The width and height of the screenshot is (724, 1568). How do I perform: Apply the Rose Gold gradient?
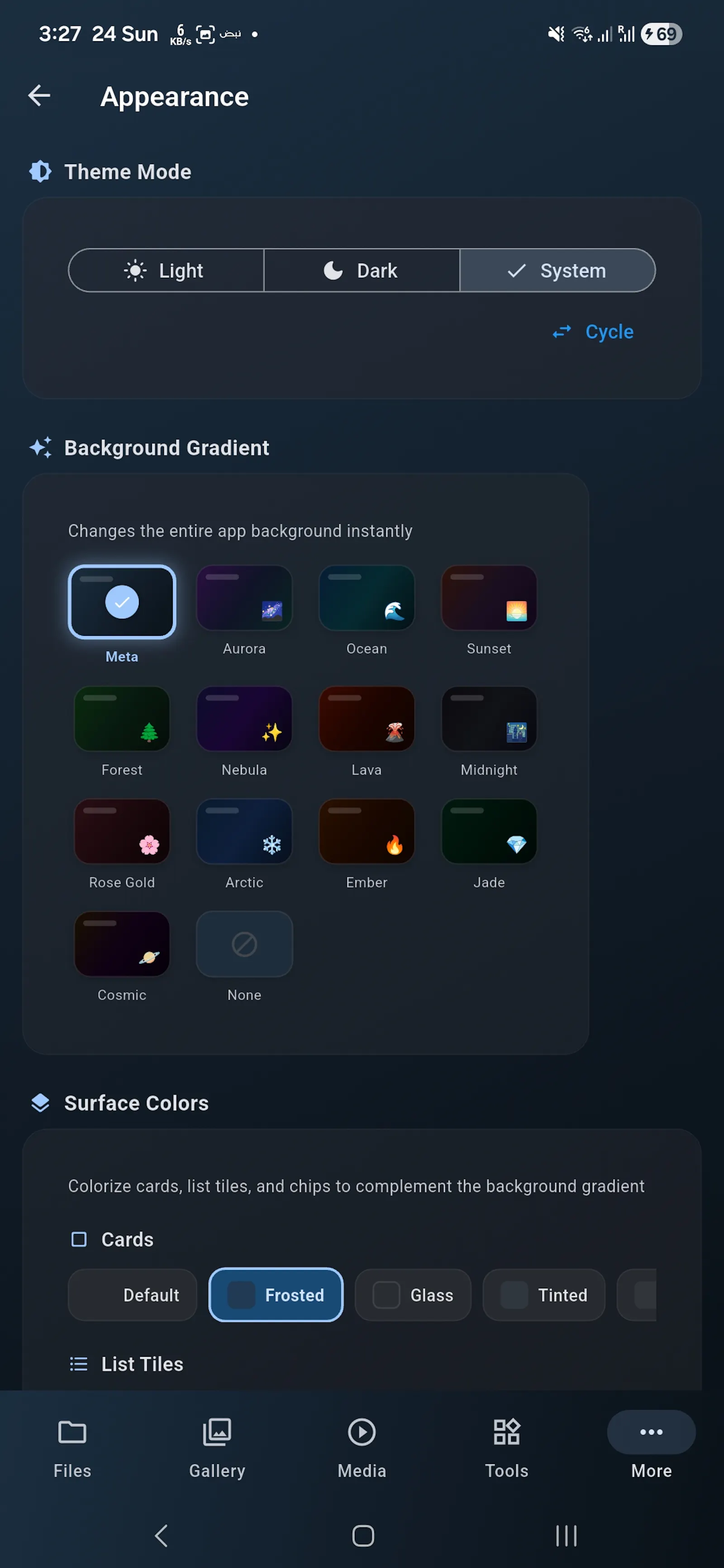[x=122, y=831]
